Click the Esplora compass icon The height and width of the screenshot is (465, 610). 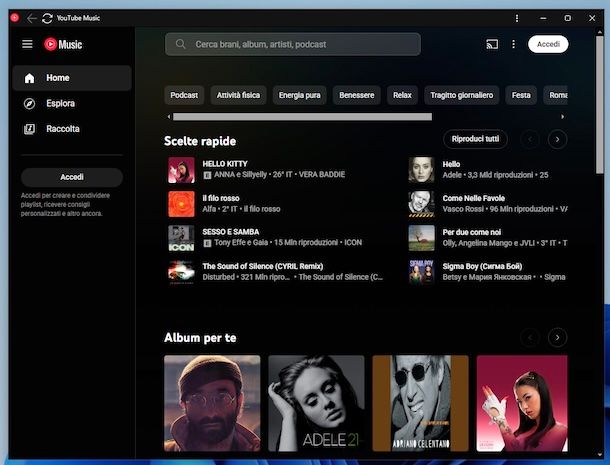[x=30, y=104]
